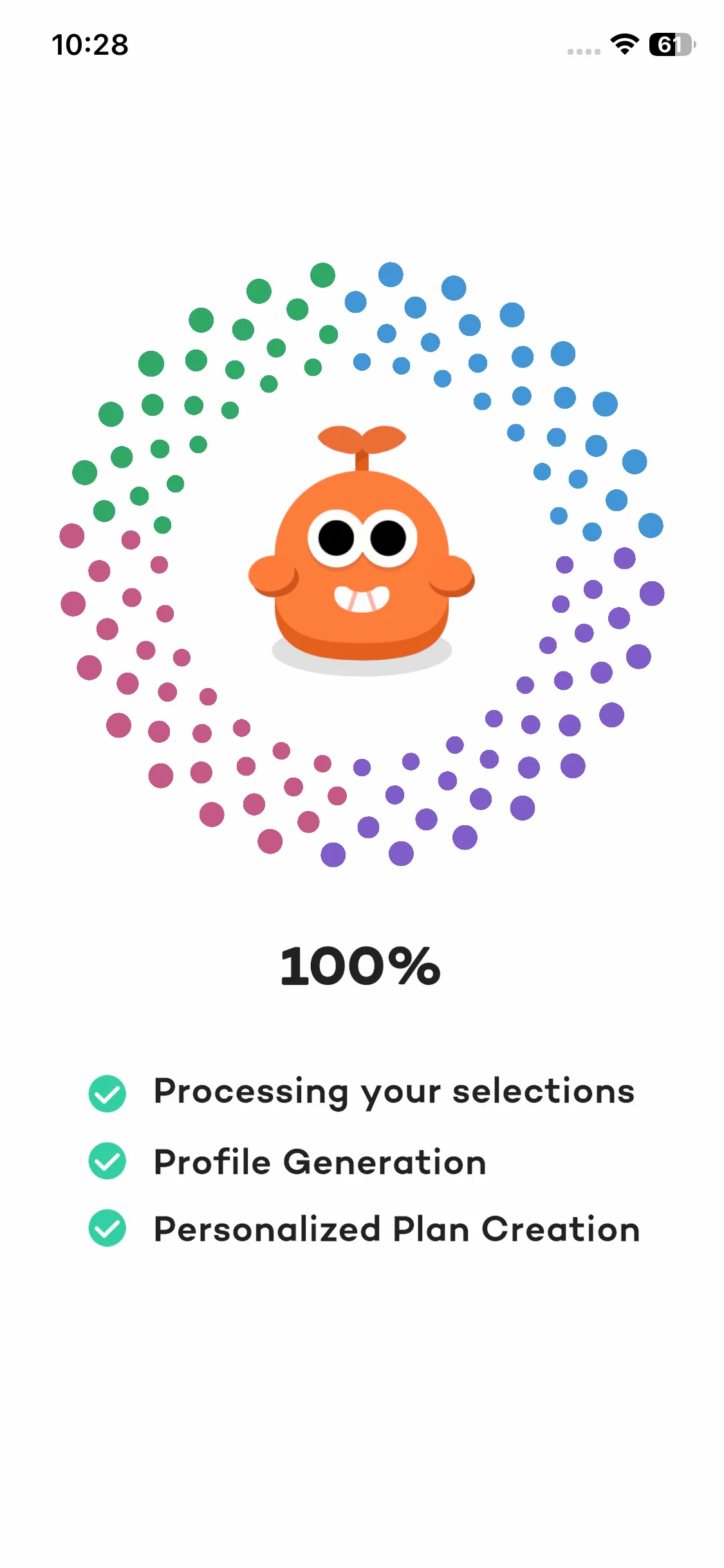
Task: Tap the blue dots in the ring
Action: (x=523, y=357)
